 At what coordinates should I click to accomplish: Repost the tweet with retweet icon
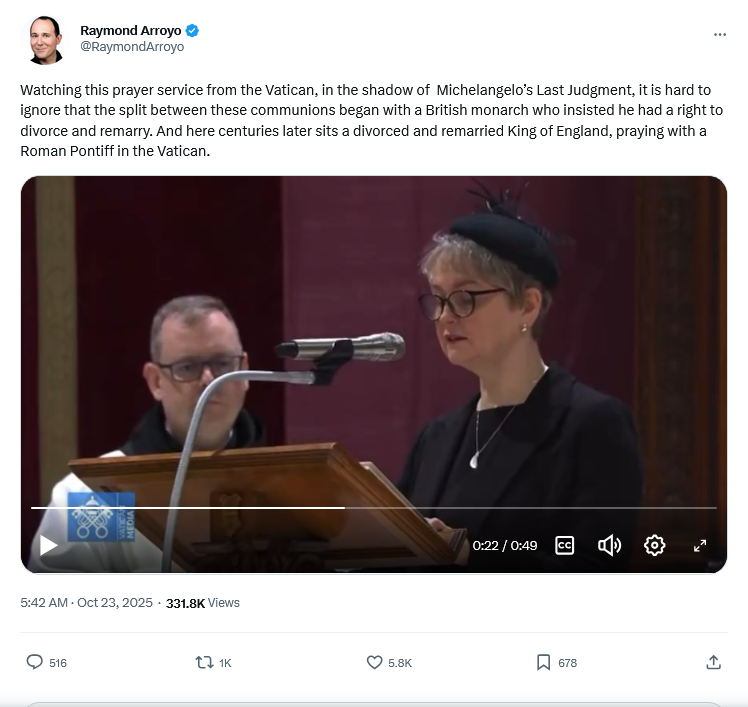[204, 662]
